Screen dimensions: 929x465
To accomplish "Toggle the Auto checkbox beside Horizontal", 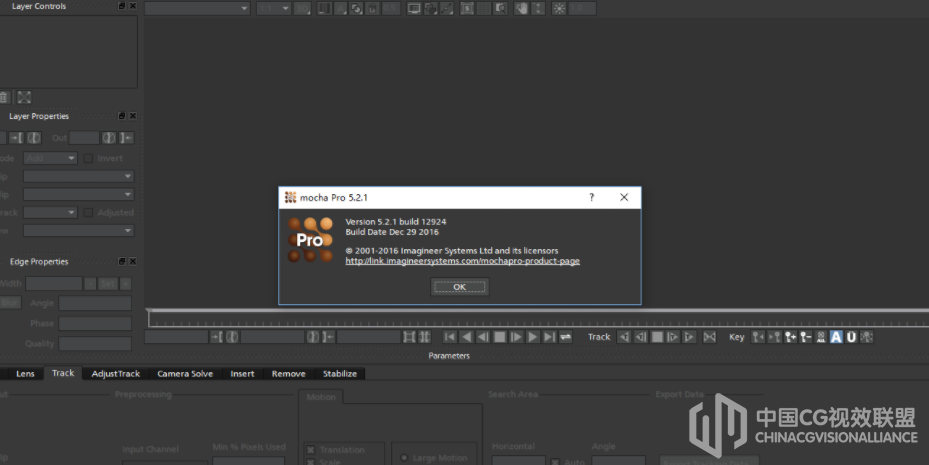I will click(x=555, y=461).
